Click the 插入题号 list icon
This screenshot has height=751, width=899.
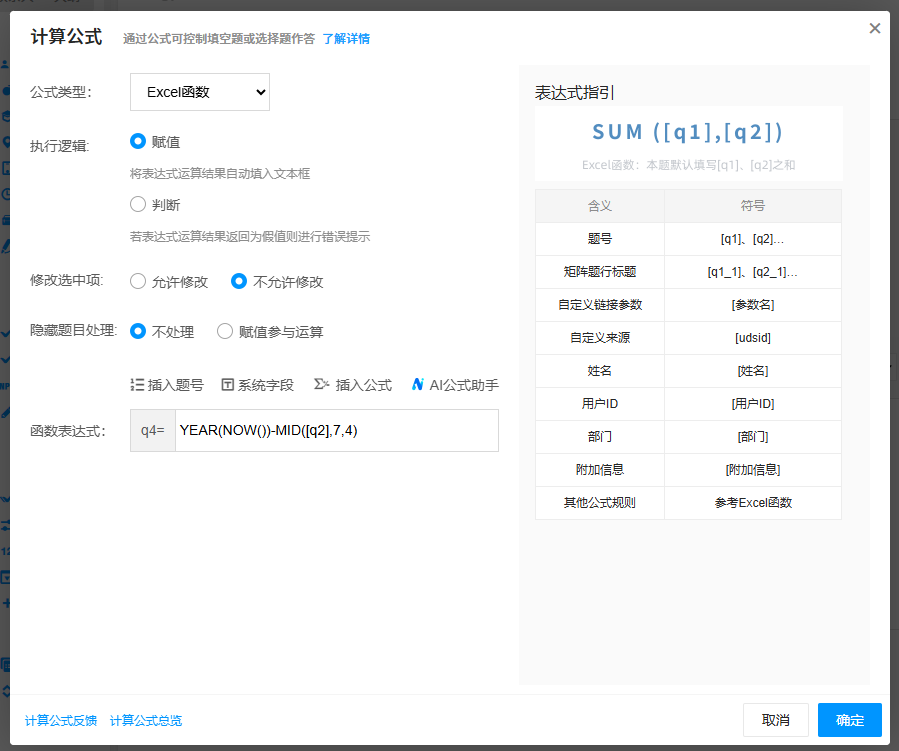coord(137,385)
